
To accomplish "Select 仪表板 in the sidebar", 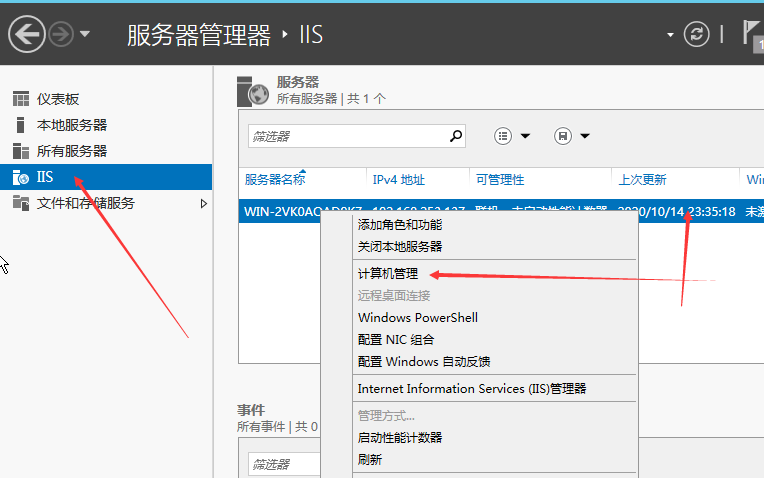I will (x=57, y=99).
